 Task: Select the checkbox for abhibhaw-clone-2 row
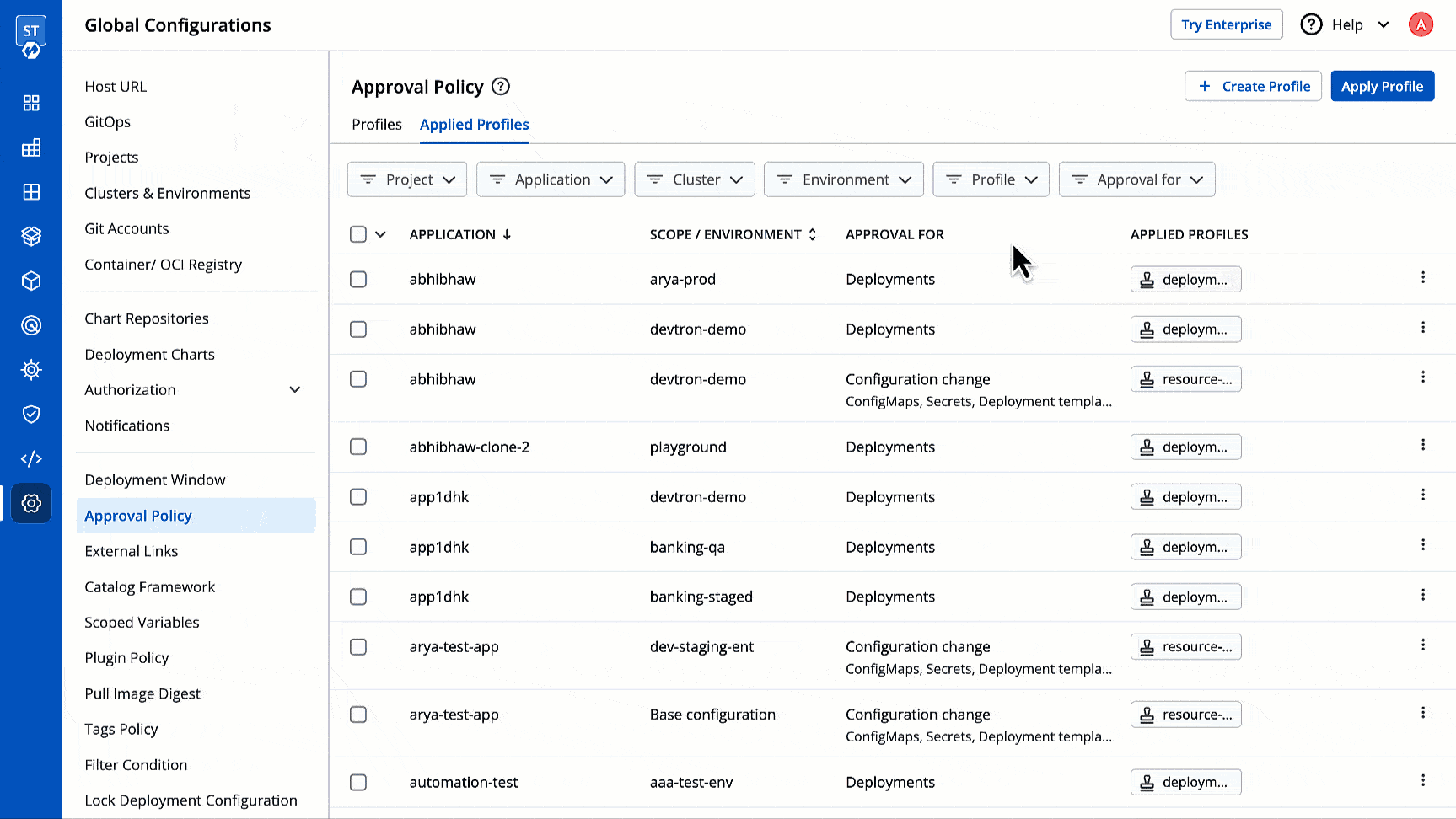pyautogui.click(x=358, y=447)
